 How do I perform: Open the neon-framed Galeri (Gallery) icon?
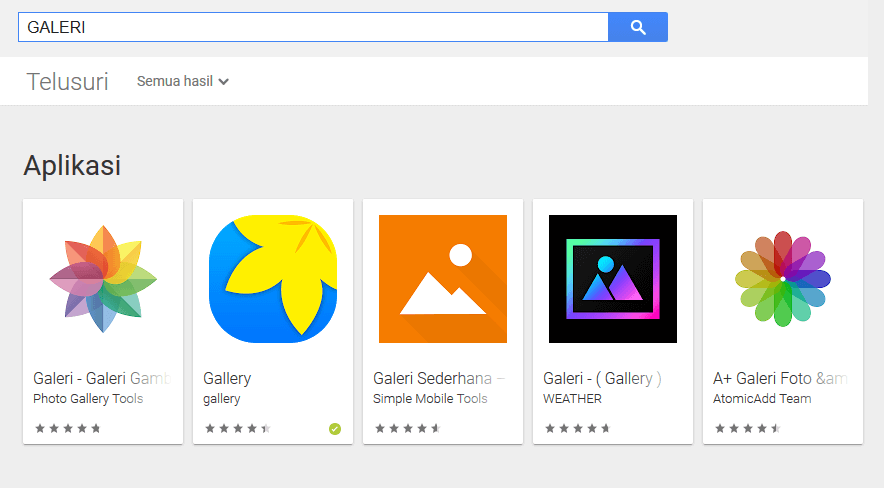(x=613, y=279)
